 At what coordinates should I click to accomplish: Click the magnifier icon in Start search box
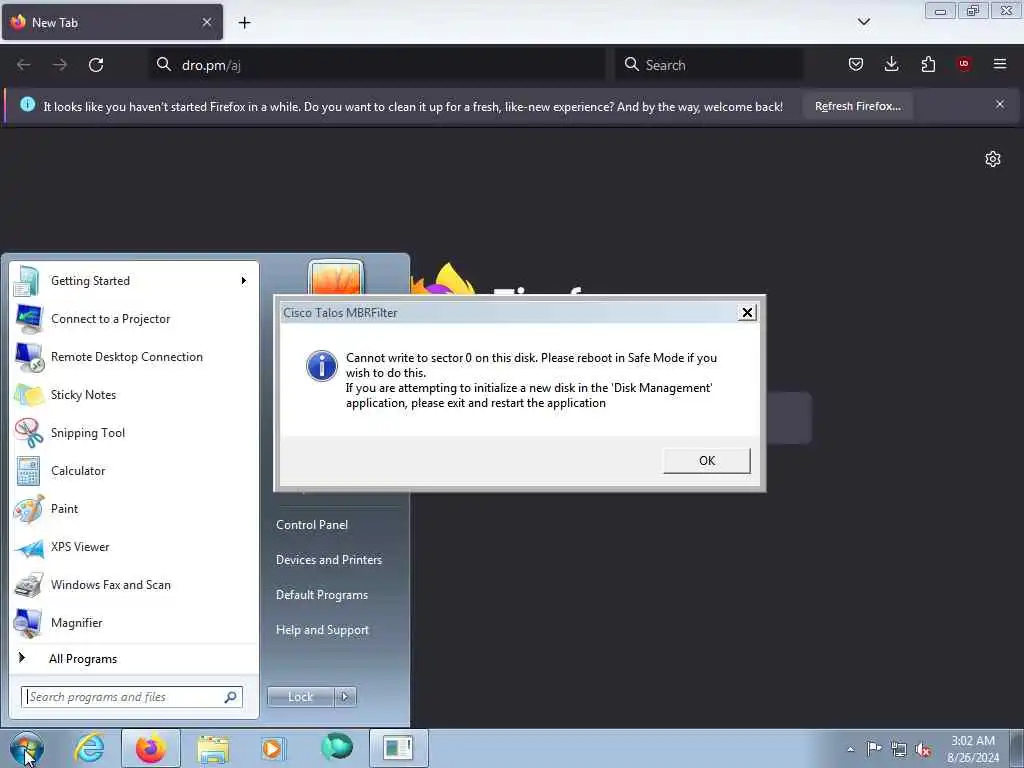point(231,697)
